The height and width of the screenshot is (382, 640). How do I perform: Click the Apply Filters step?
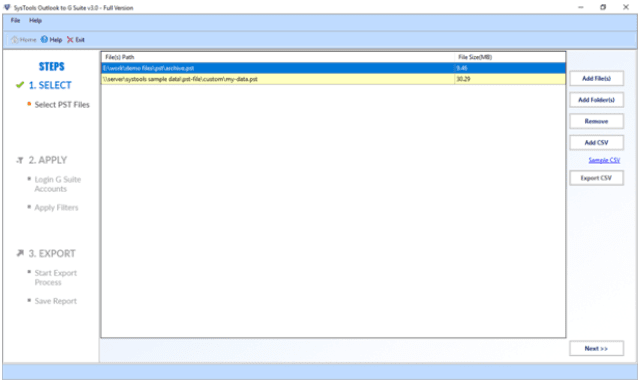[x=56, y=208]
